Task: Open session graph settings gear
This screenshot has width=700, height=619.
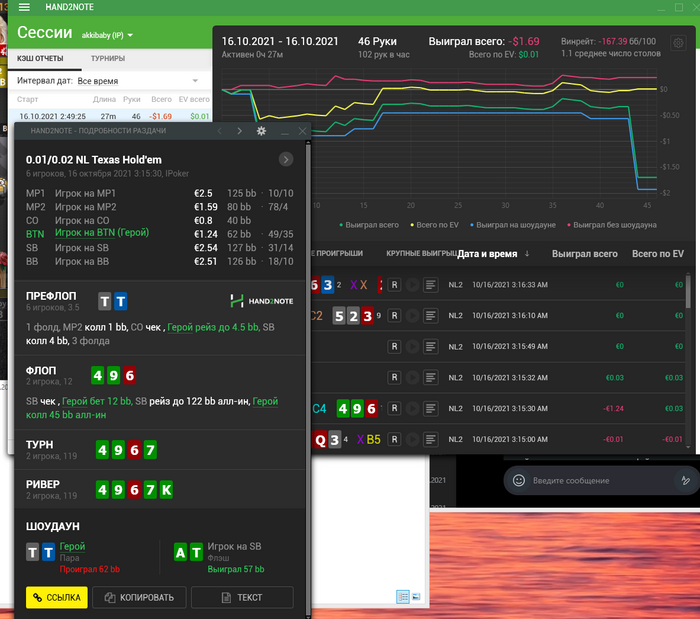Action: coord(678,43)
